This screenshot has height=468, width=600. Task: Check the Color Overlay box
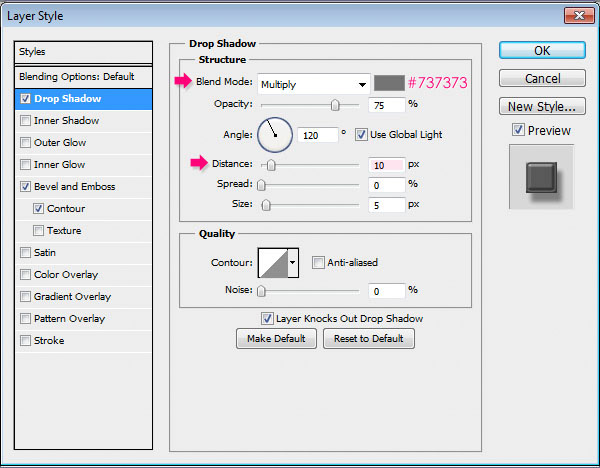pos(25,275)
